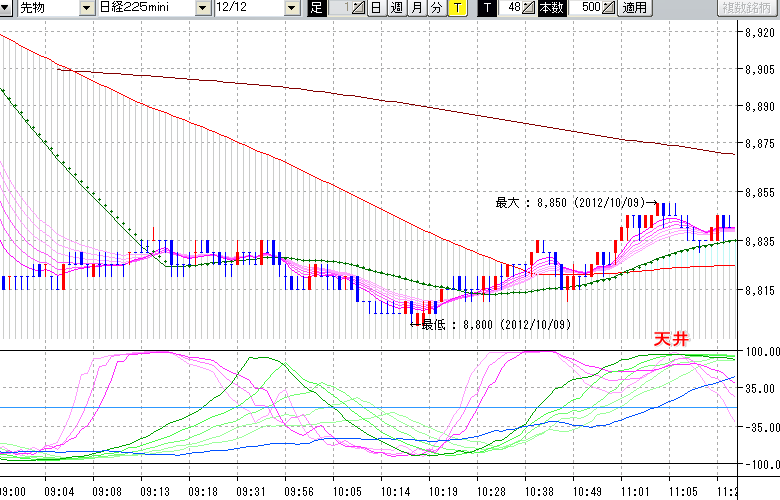Viewport: 780px width, 500px height.
Task: Open the 12/12 contract month dropdown
Action: (292, 9)
